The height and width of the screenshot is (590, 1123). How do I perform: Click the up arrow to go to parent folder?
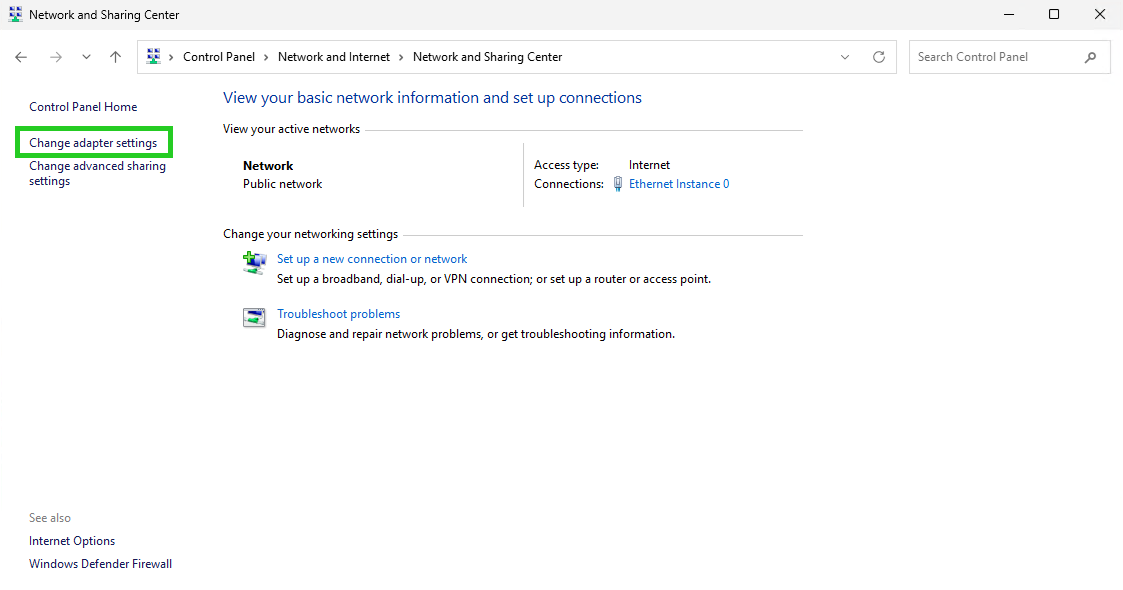pyautogui.click(x=115, y=57)
